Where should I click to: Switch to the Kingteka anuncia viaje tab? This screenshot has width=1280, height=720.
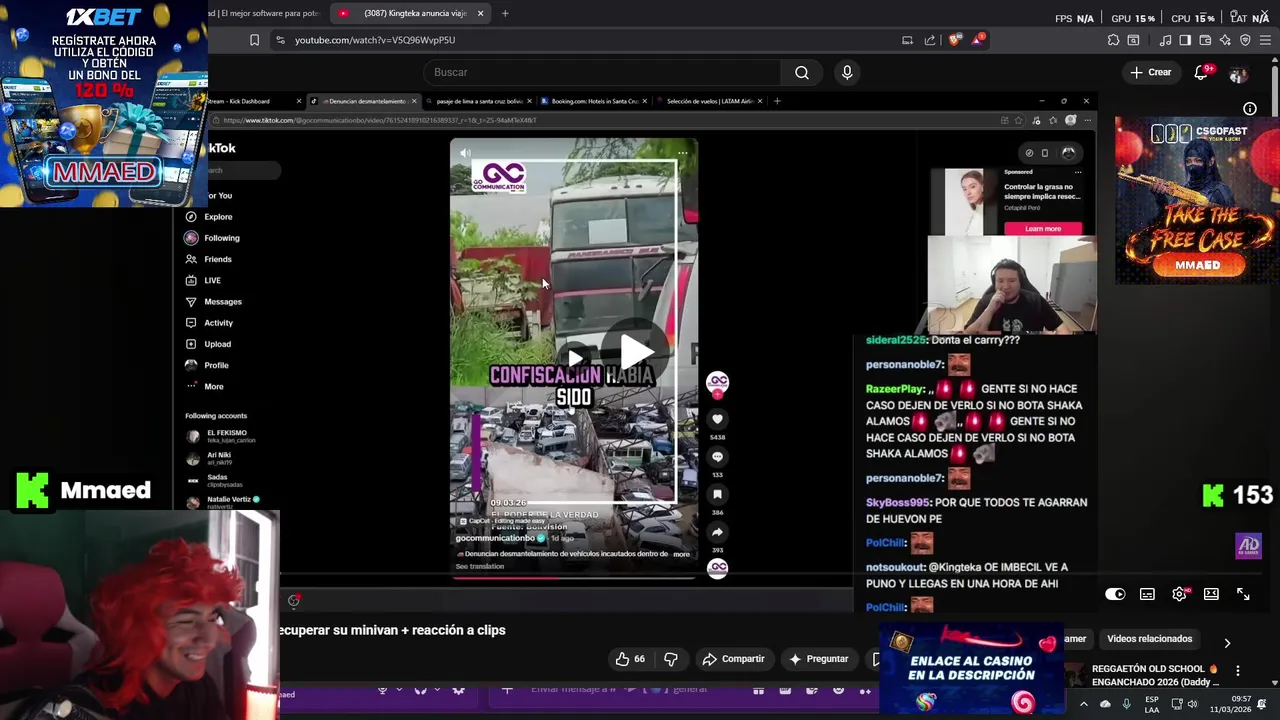coord(410,14)
